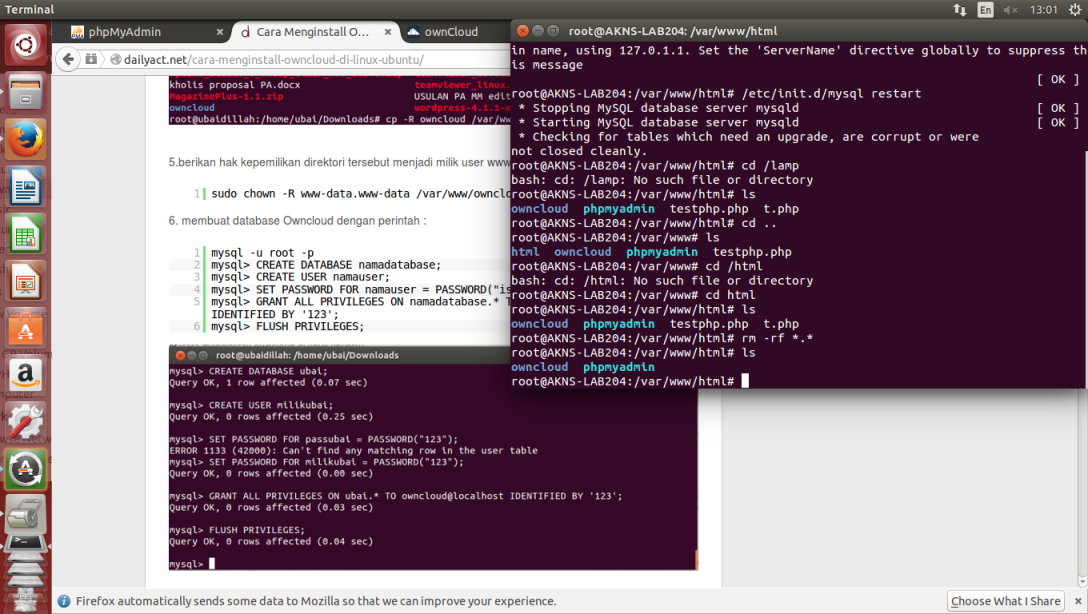
Task: Open System Settings wrench-and-gear icon
Action: point(26,423)
